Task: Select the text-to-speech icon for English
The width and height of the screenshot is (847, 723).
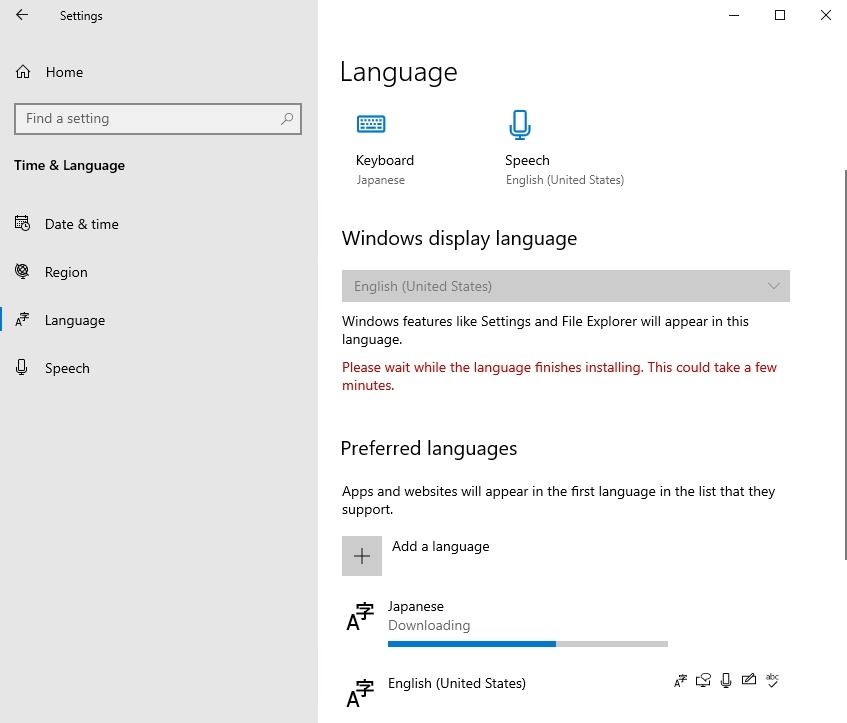Action: [703, 680]
